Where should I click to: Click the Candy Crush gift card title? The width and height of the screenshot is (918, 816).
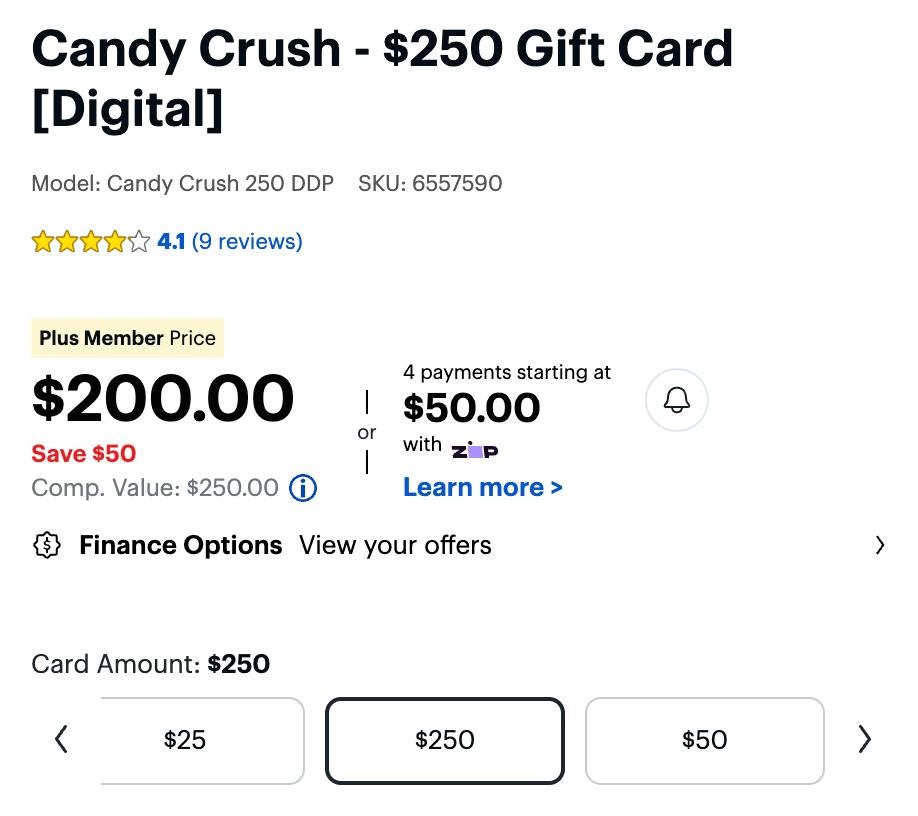(382, 78)
